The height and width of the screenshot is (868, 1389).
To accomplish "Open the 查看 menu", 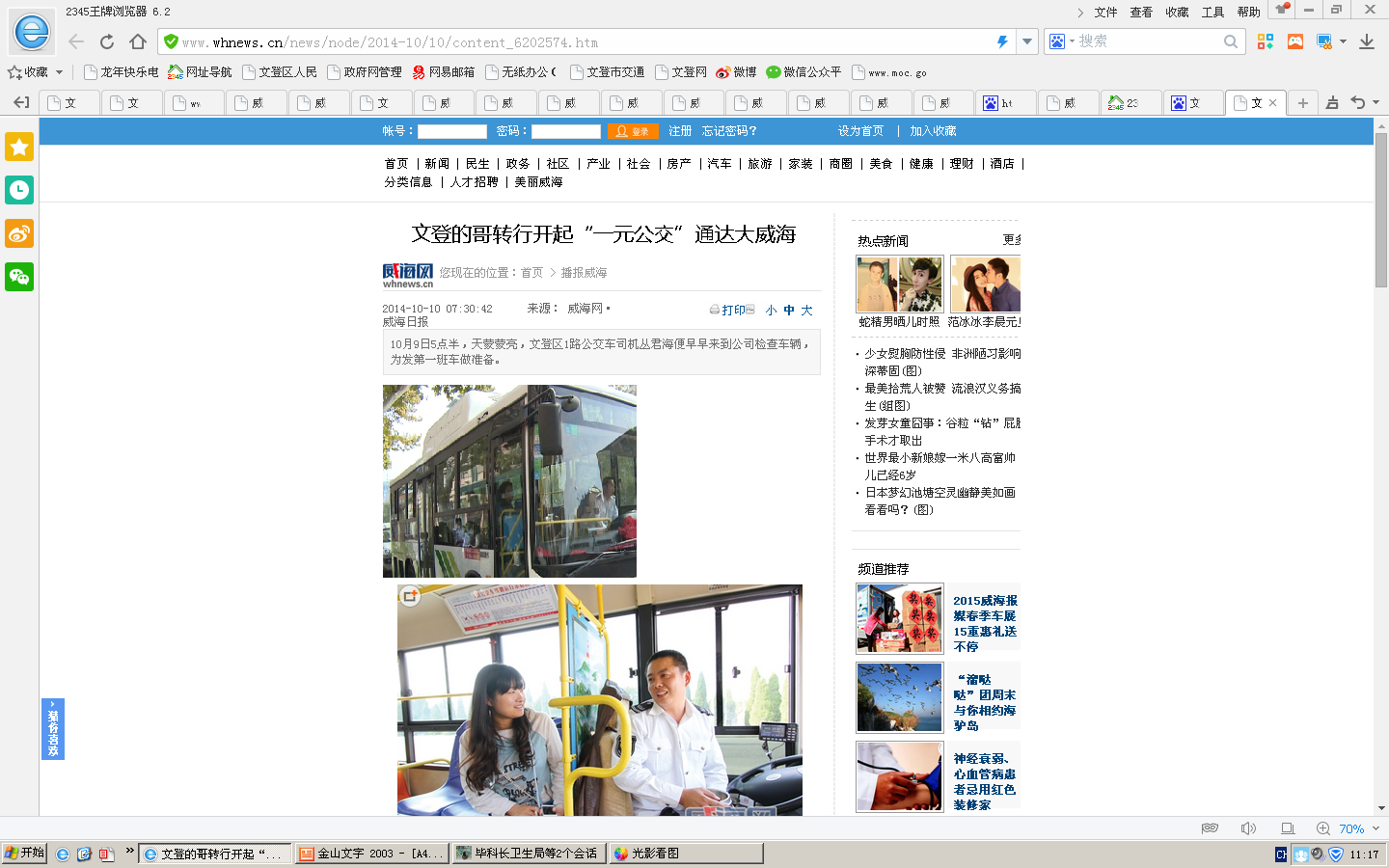I will tap(1141, 13).
